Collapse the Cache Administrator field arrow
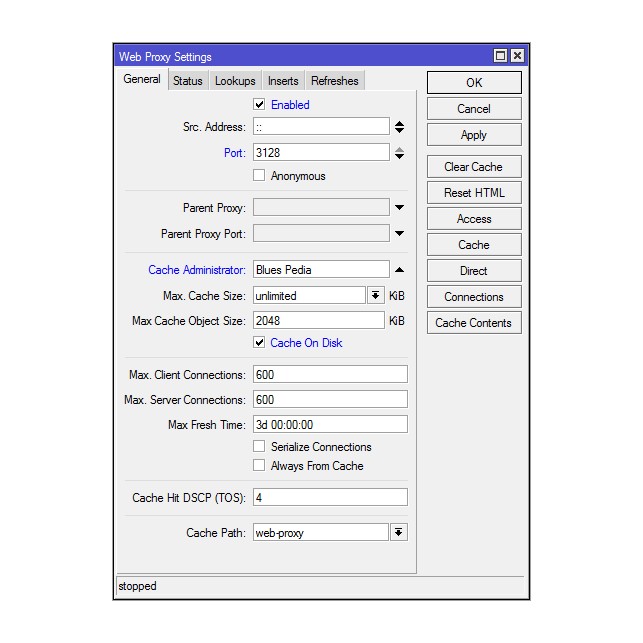 [x=399, y=270]
